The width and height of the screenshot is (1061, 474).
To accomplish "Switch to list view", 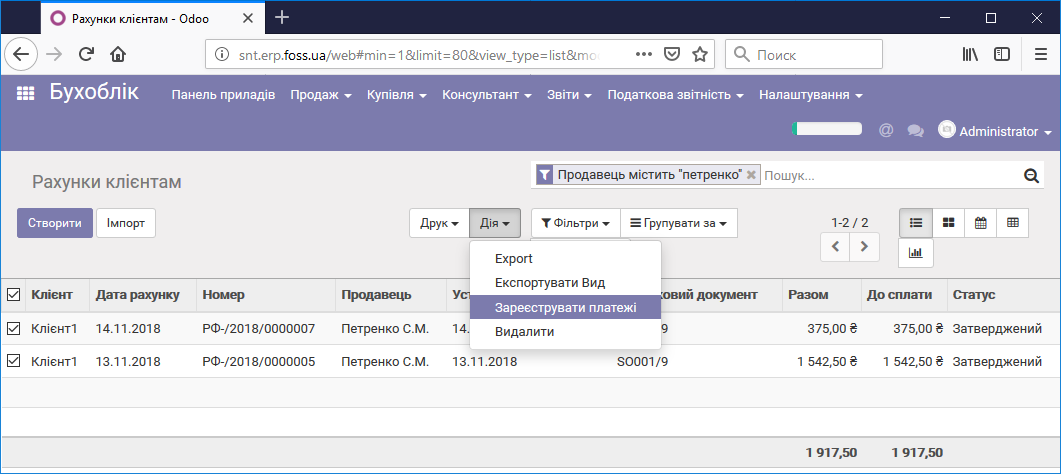I will pos(916,223).
